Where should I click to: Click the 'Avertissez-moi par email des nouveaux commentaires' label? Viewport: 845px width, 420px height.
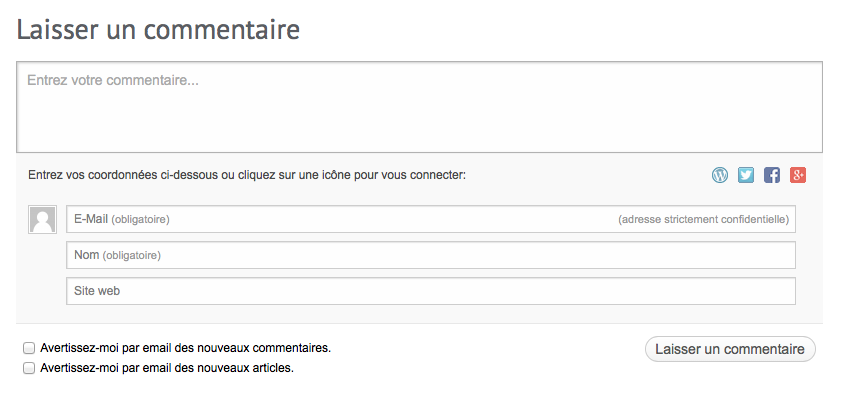[x=185, y=348]
